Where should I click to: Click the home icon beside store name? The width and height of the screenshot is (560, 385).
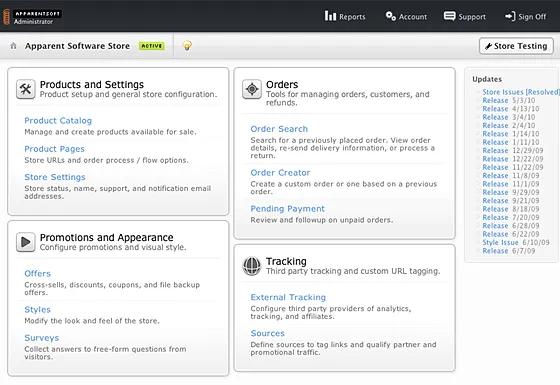coord(14,46)
